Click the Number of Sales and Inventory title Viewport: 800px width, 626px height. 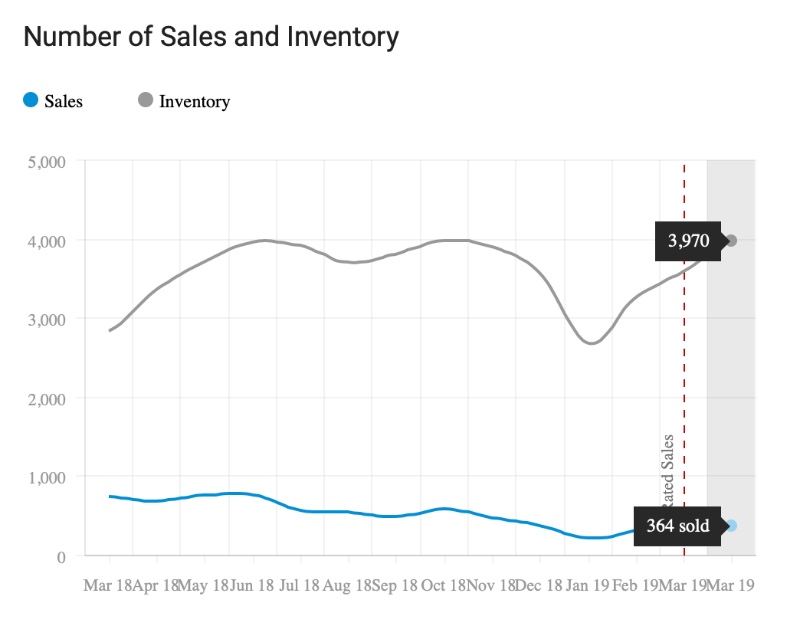point(211,37)
